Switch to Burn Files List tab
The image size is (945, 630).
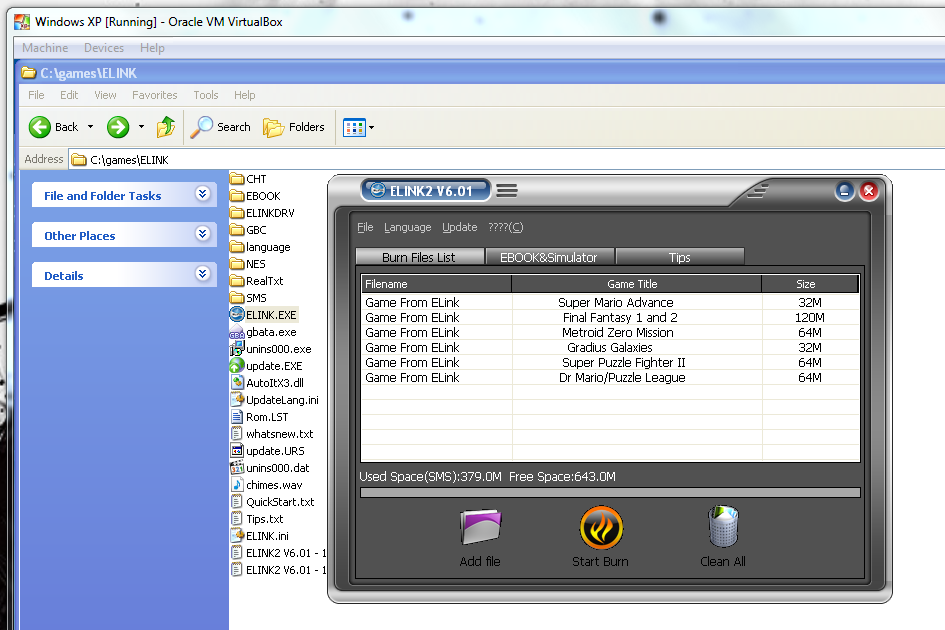pos(419,257)
